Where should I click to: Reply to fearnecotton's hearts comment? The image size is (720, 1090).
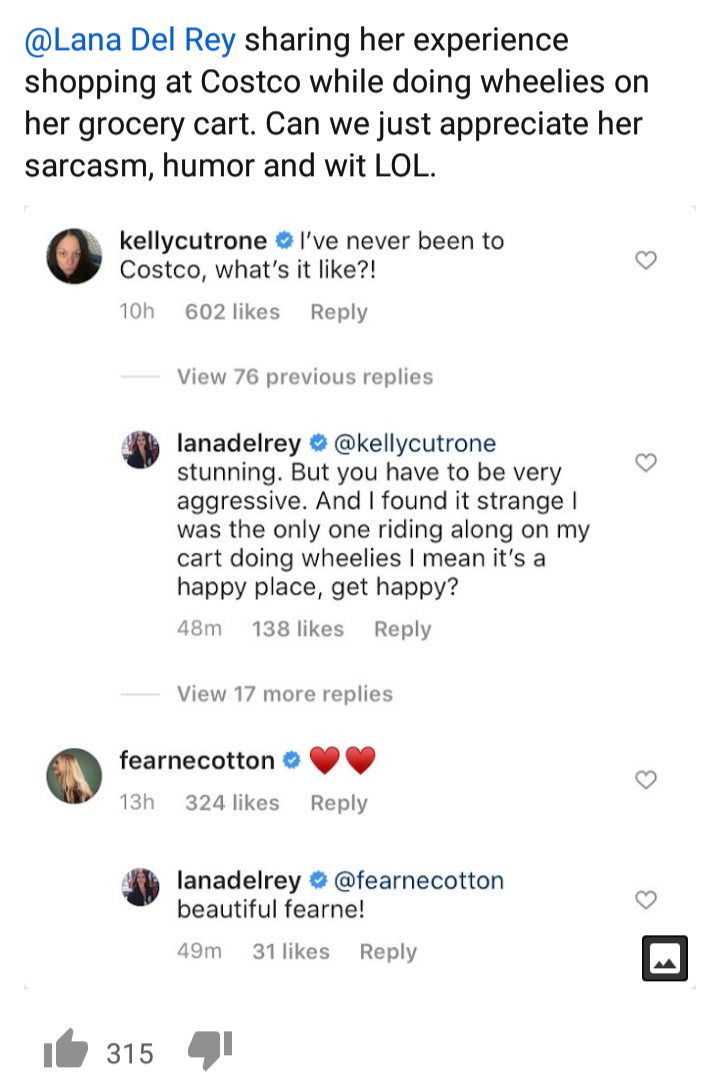pyautogui.click(x=338, y=802)
